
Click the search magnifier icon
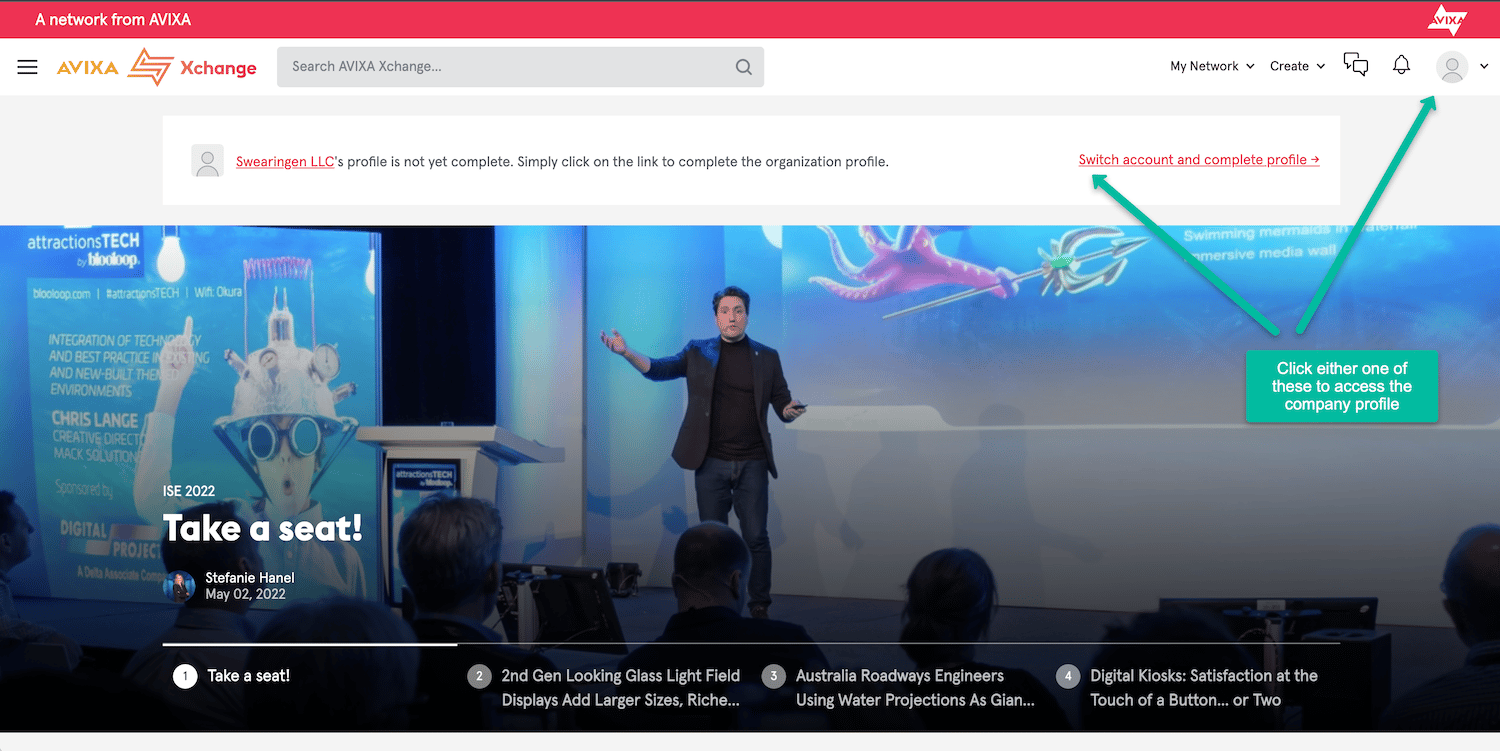pos(743,67)
